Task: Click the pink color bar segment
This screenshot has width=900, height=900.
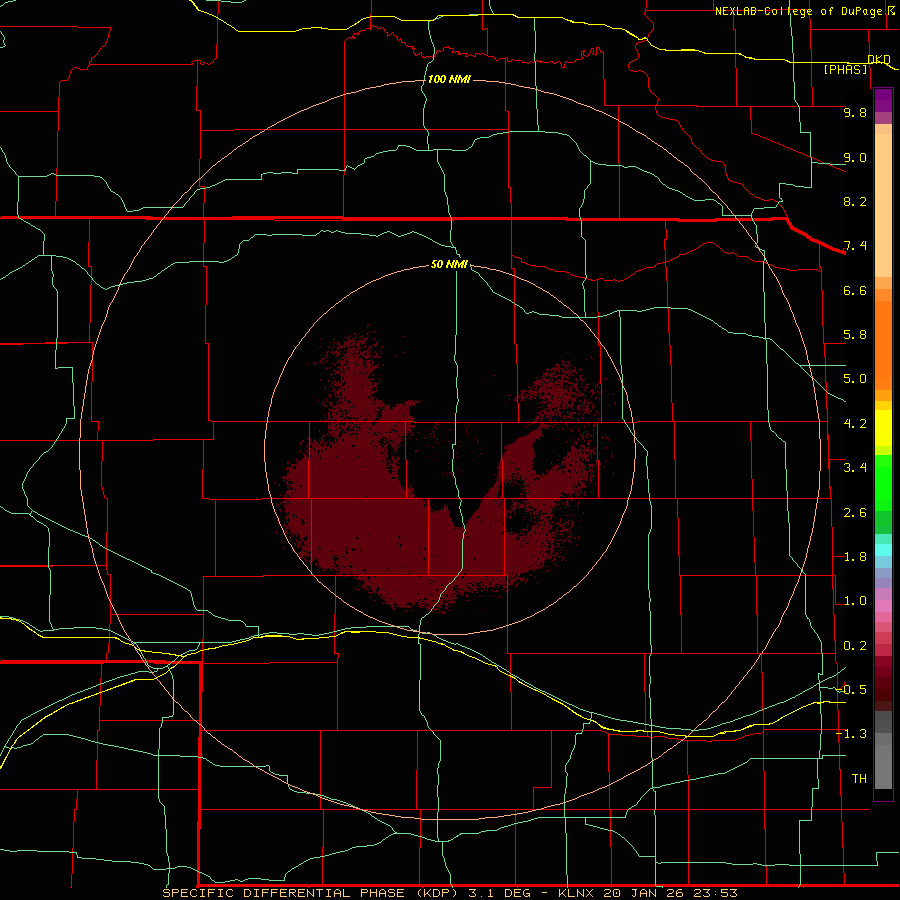Action: (883, 606)
